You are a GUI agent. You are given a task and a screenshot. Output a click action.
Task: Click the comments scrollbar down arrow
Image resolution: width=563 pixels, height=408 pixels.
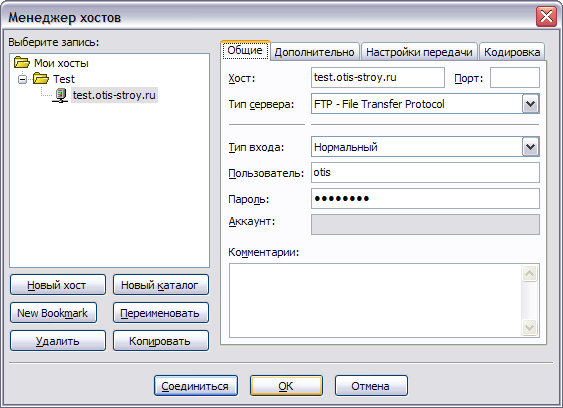(530, 327)
